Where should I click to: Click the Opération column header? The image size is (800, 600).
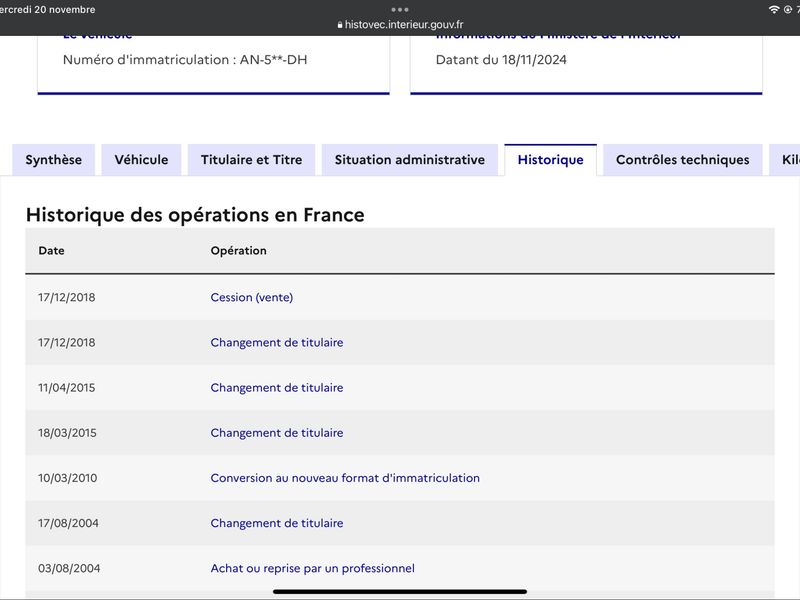[238, 251]
